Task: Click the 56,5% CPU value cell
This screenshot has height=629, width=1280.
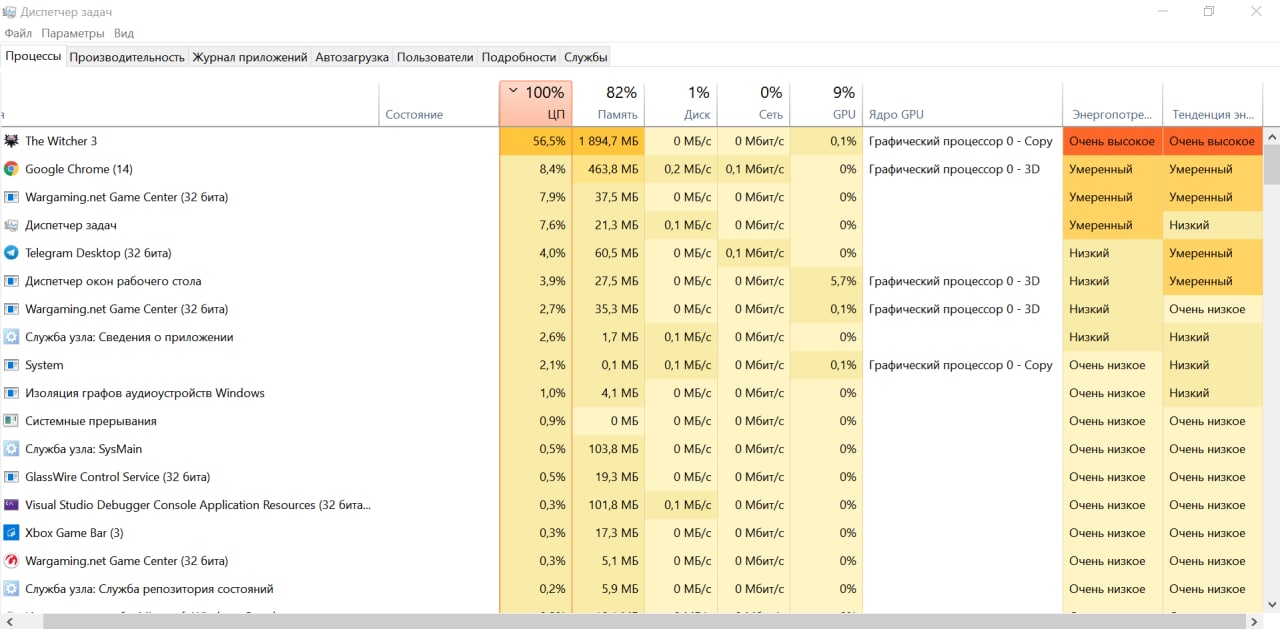Action: click(x=535, y=141)
